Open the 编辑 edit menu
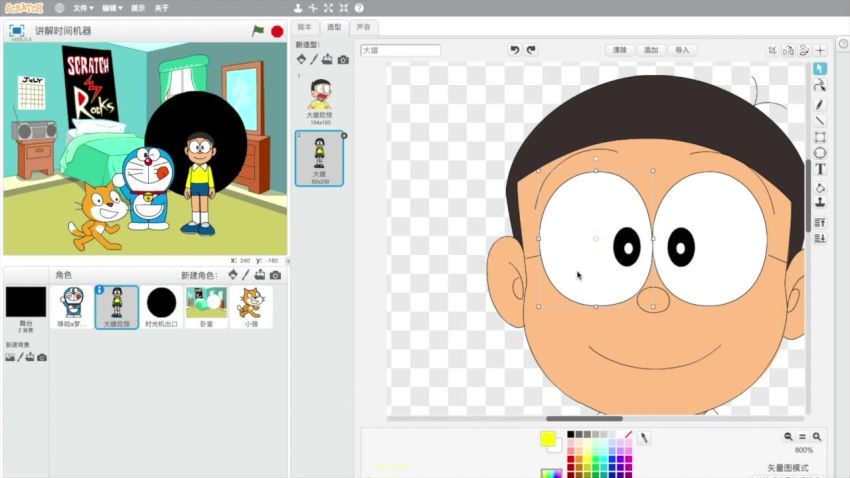Viewport: 850px width, 478px height. [x=112, y=8]
